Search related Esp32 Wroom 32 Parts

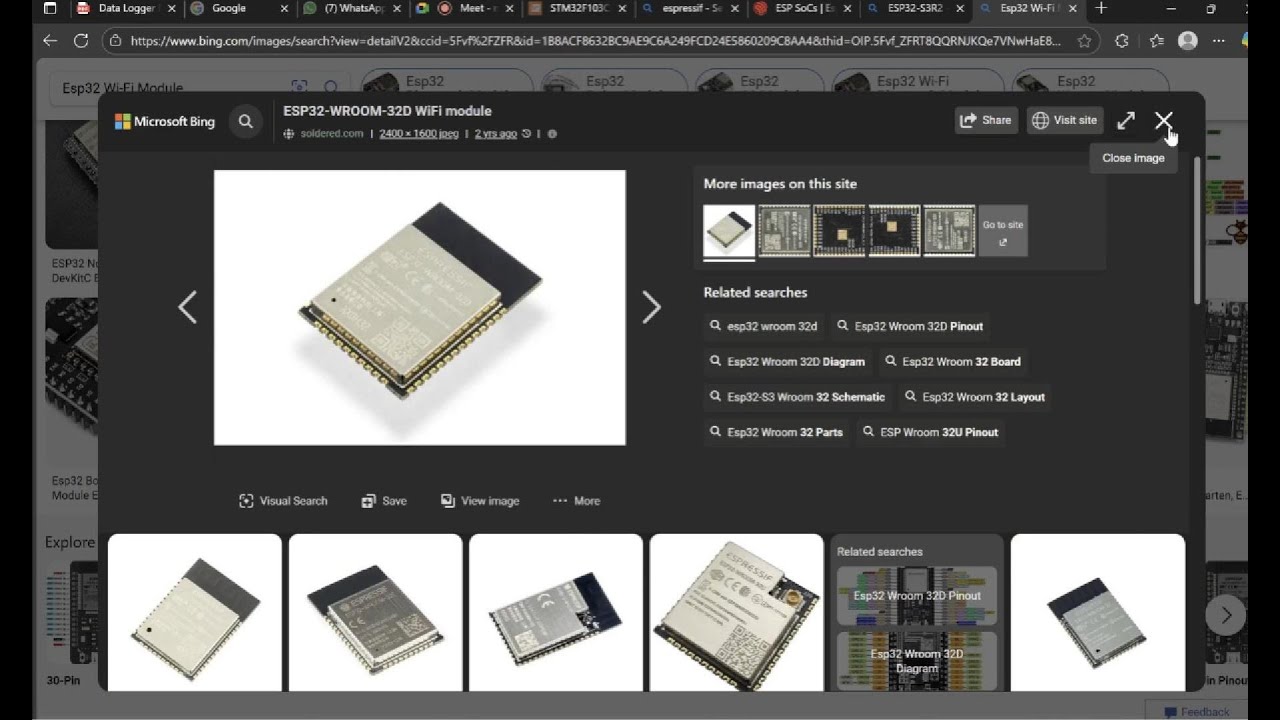[x=776, y=432]
